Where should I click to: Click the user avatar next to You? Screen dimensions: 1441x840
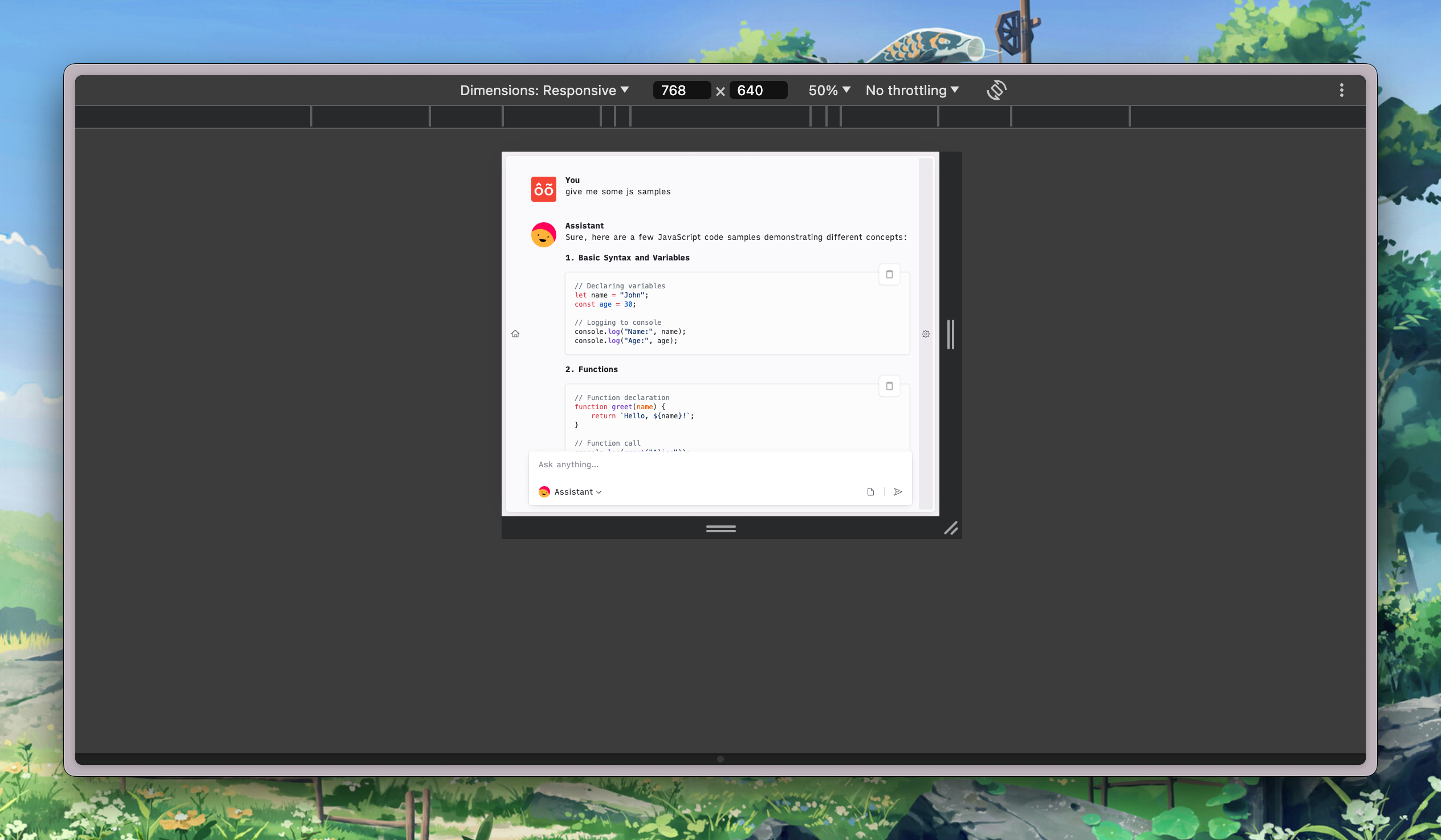[x=543, y=189]
